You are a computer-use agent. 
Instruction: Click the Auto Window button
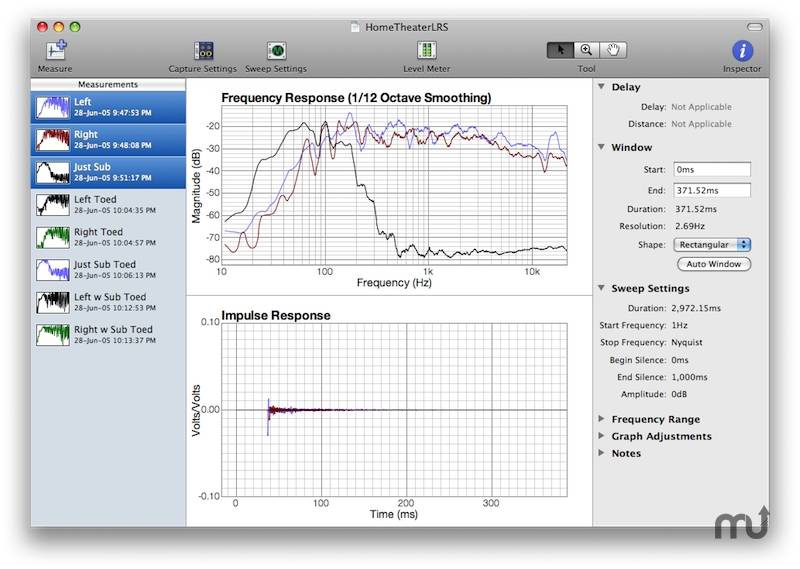tap(714, 264)
